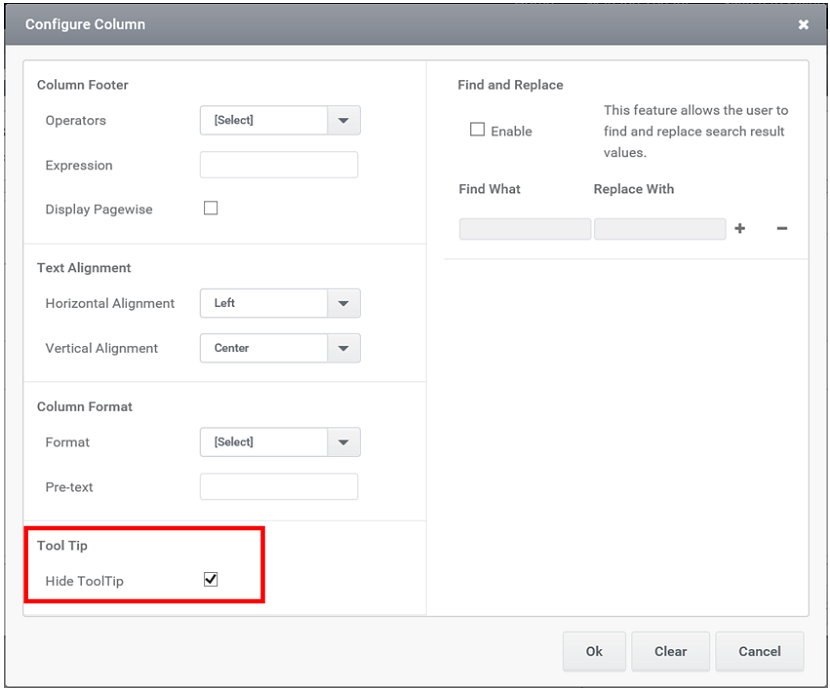
Task: Click the Left value in Horizontal Alignment
Action: (x=224, y=303)
